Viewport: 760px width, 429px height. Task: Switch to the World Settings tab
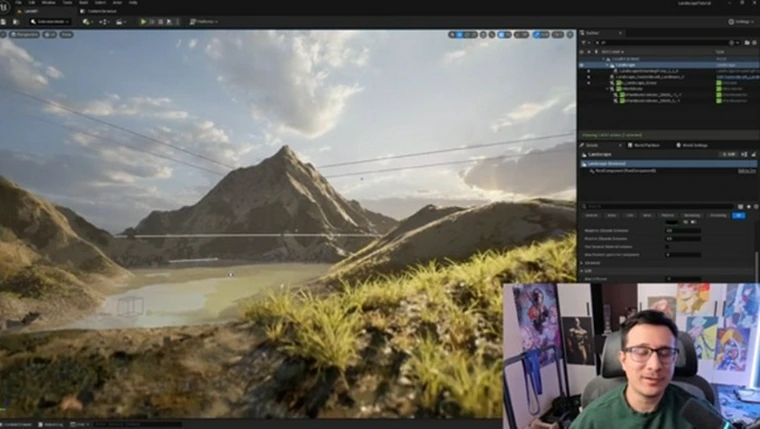694,145
